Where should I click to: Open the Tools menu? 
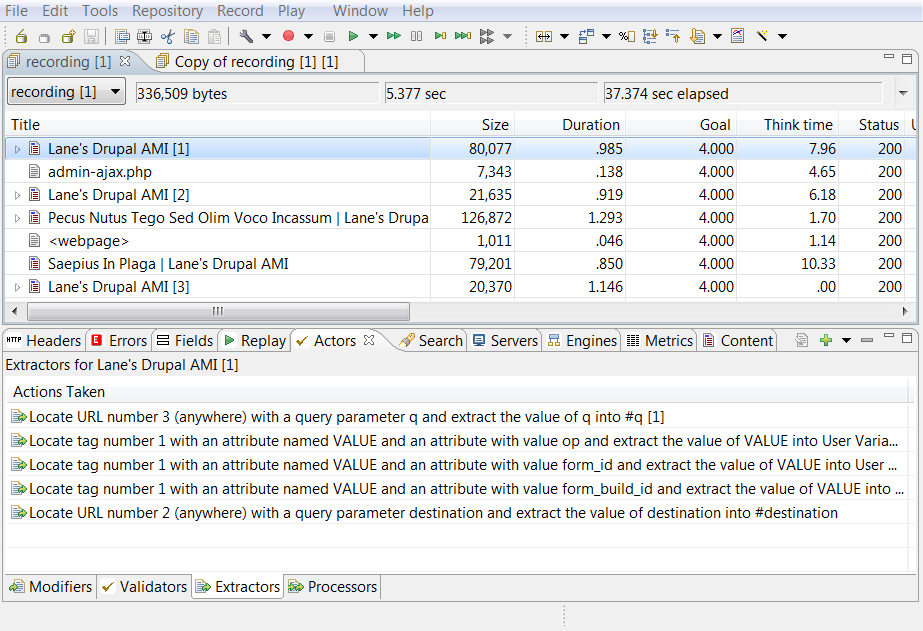point(100,11)
